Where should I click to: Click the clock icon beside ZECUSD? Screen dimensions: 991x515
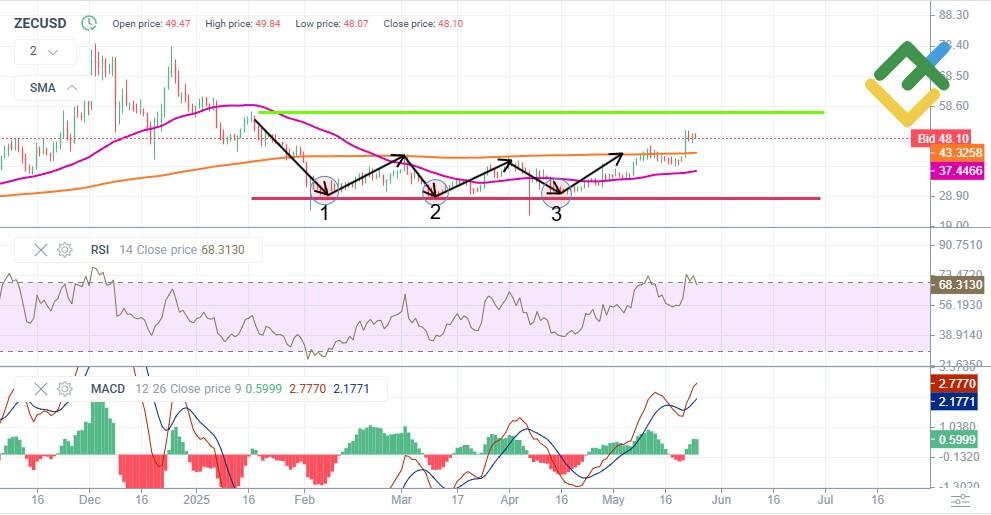tap(89, 22)
